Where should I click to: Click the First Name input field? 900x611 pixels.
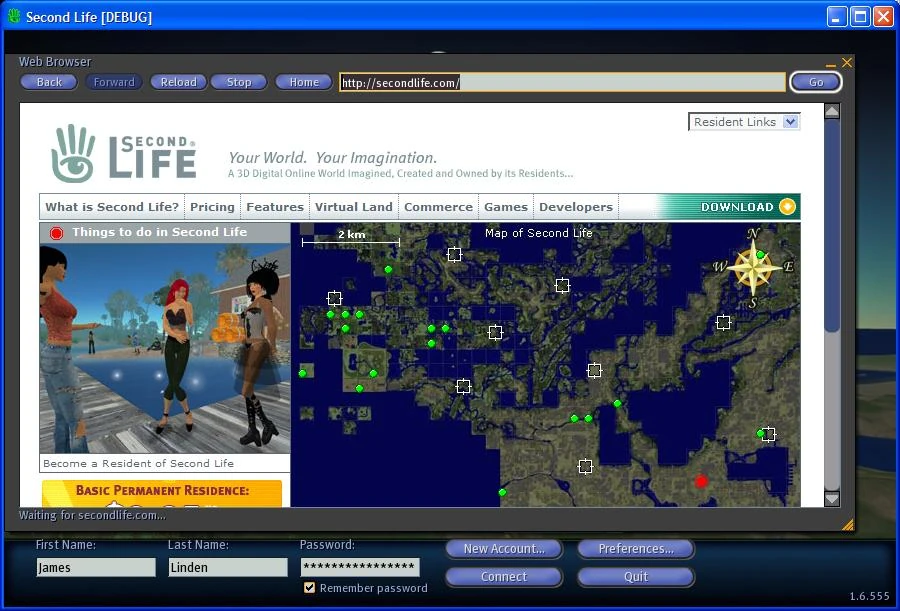pyautogui.click(x=96, y=567)
